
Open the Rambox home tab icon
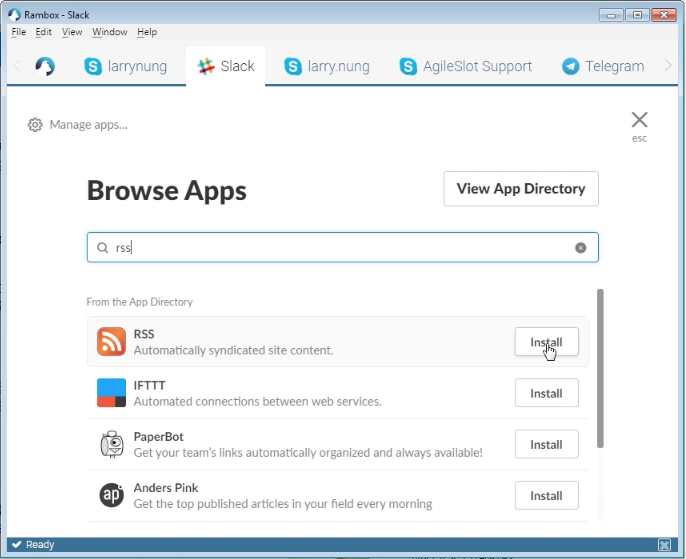pos(45,66)
